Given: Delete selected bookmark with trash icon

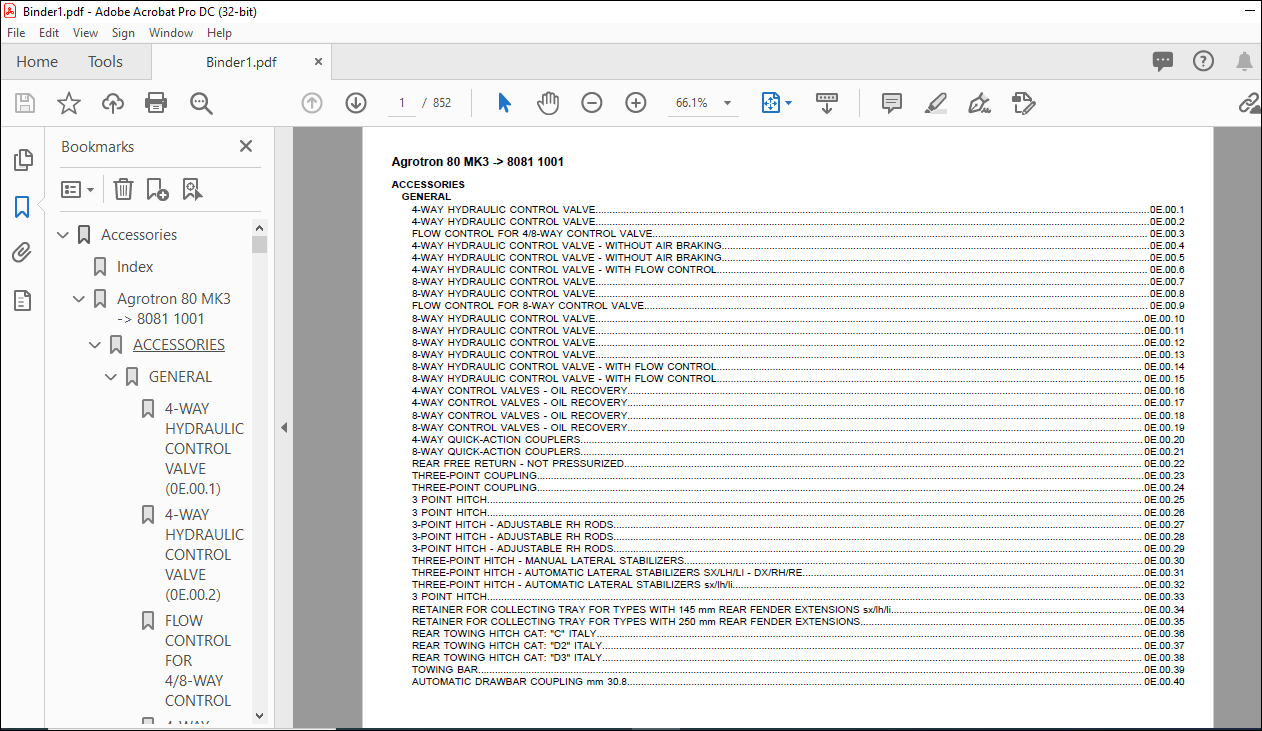Looking at the screenshot, I should (x=123, y=189).
